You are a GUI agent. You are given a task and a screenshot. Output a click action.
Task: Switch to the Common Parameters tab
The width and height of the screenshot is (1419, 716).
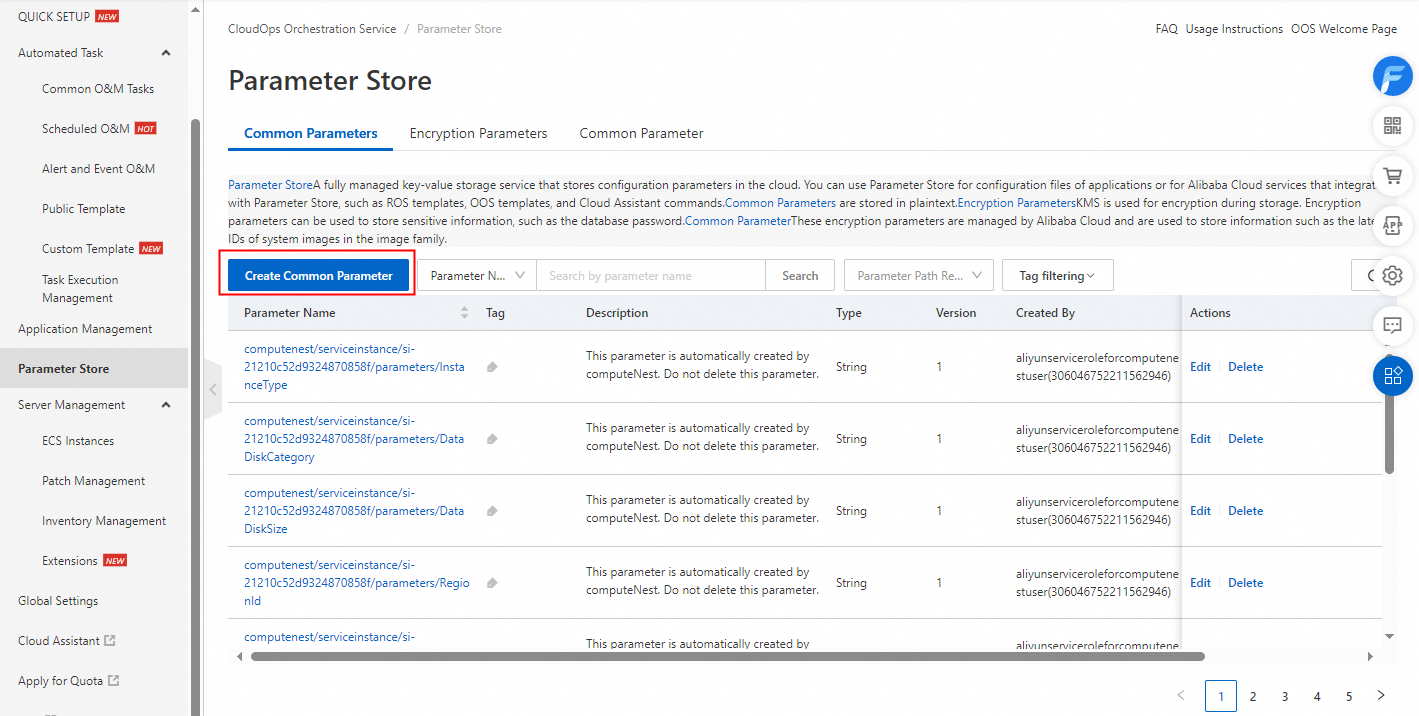(x=311, y=133)
